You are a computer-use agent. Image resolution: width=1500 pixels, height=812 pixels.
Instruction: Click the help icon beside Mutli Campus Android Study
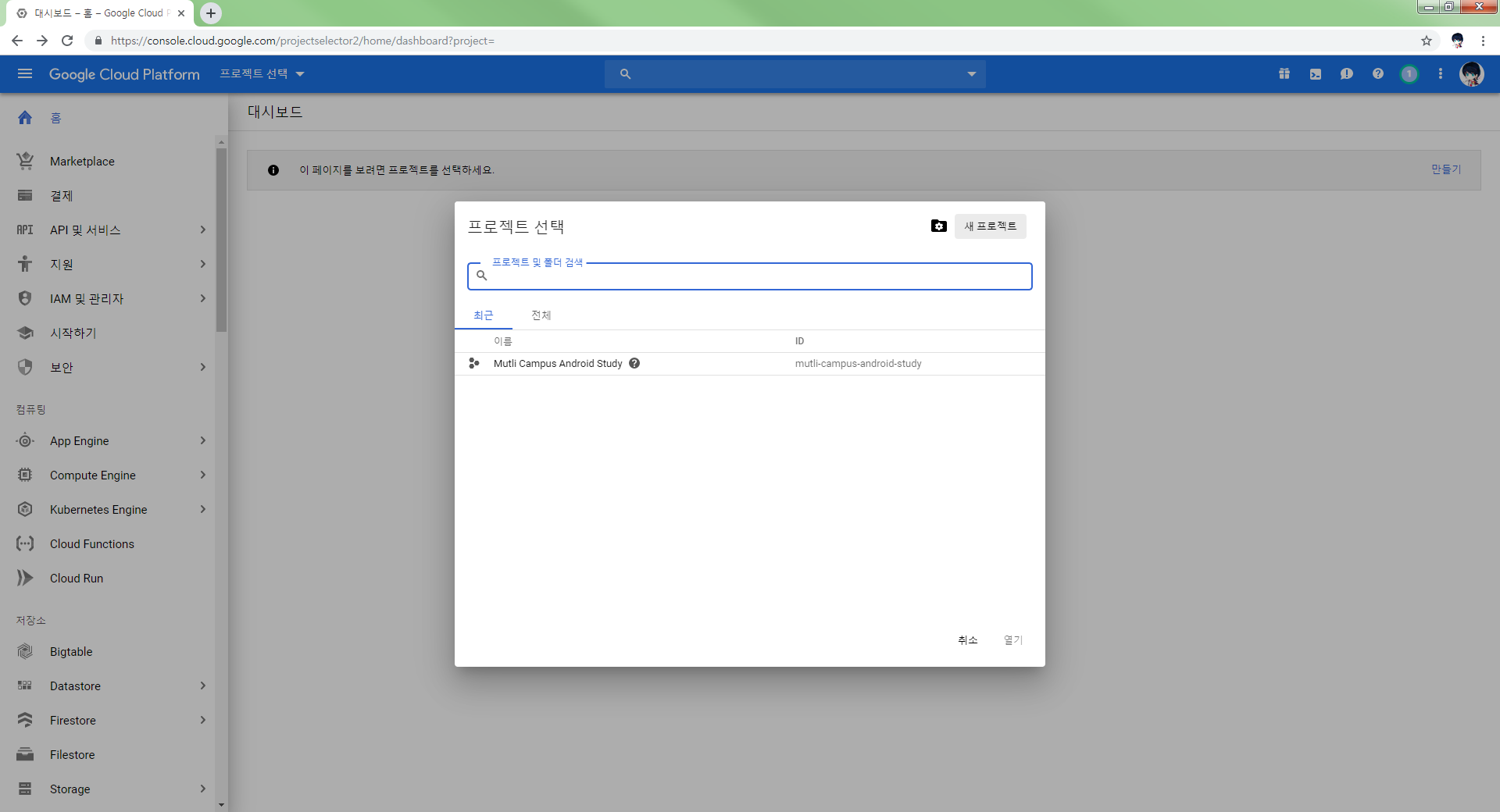[x=634, y=363]
